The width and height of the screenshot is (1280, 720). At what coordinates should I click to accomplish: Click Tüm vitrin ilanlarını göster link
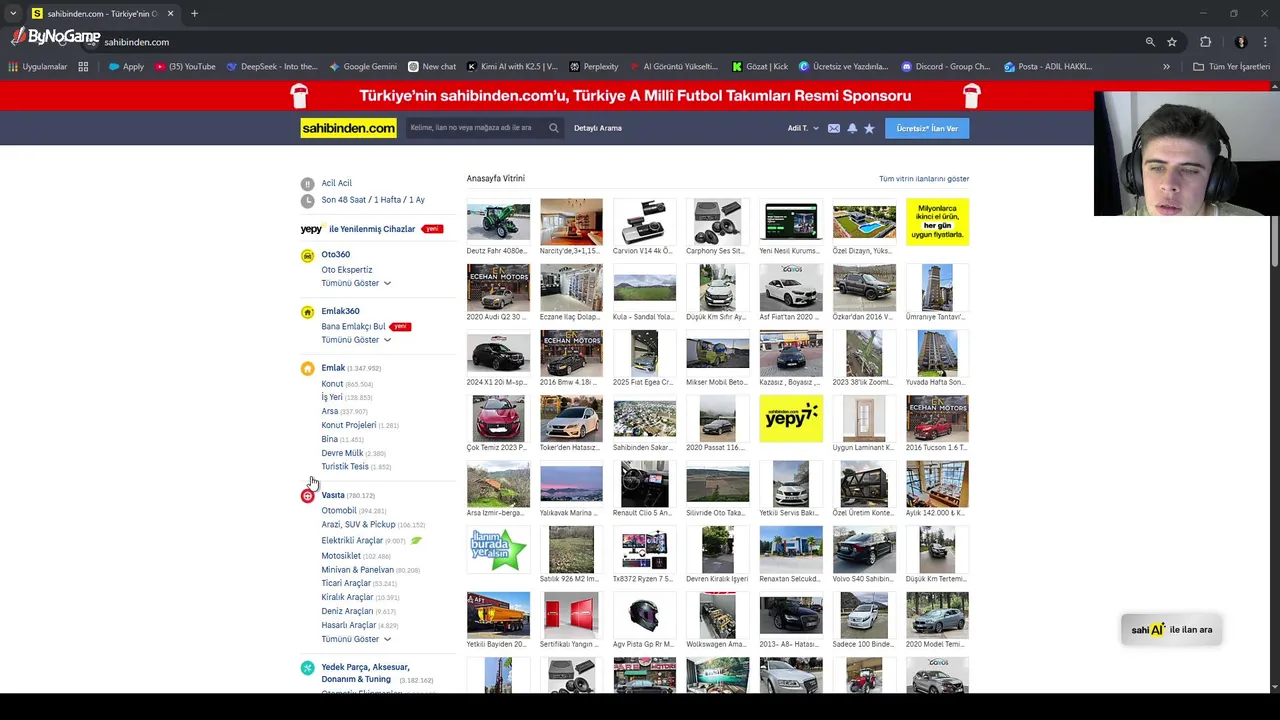click(924, 179)
